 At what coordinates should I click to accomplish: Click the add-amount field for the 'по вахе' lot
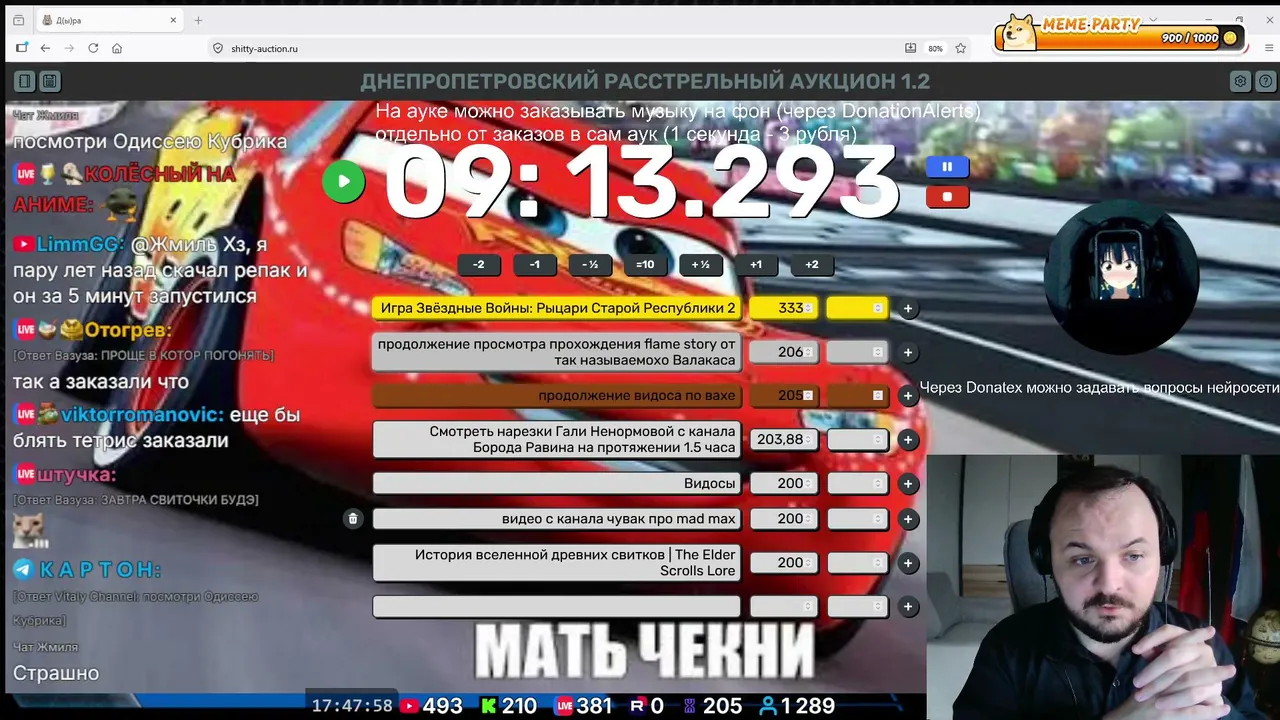(x=857, y=396)
